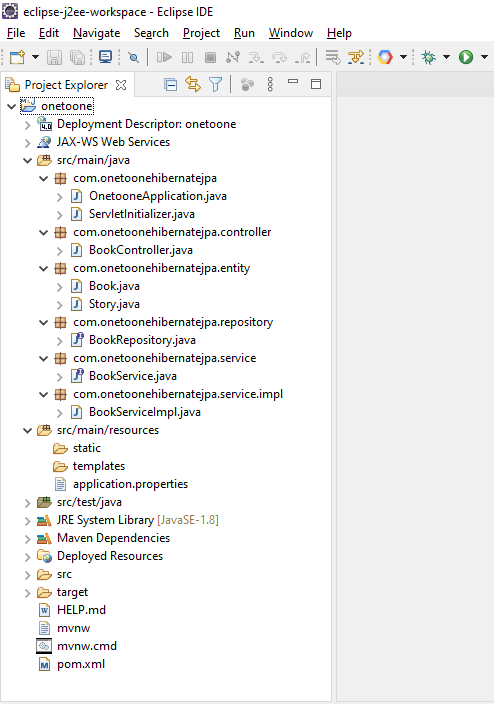
Task: Open the console terminal toolbar icon
Action: click(105, 57)
